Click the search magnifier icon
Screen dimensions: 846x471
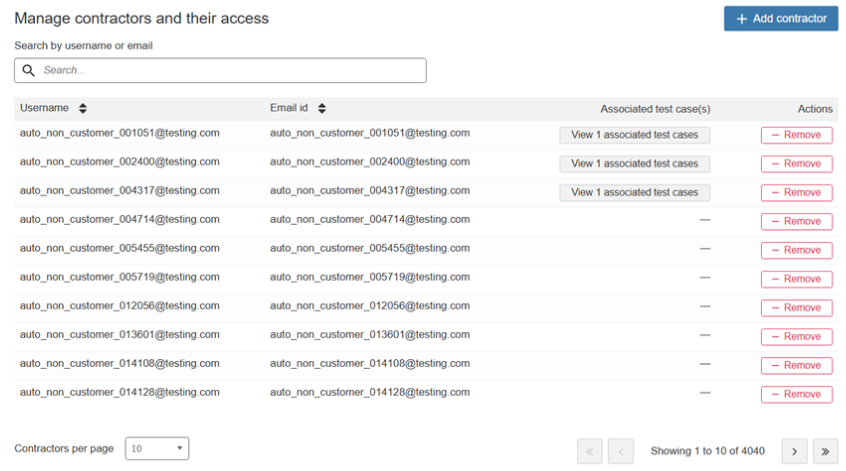pyautogui.click(x=28, y=70)
